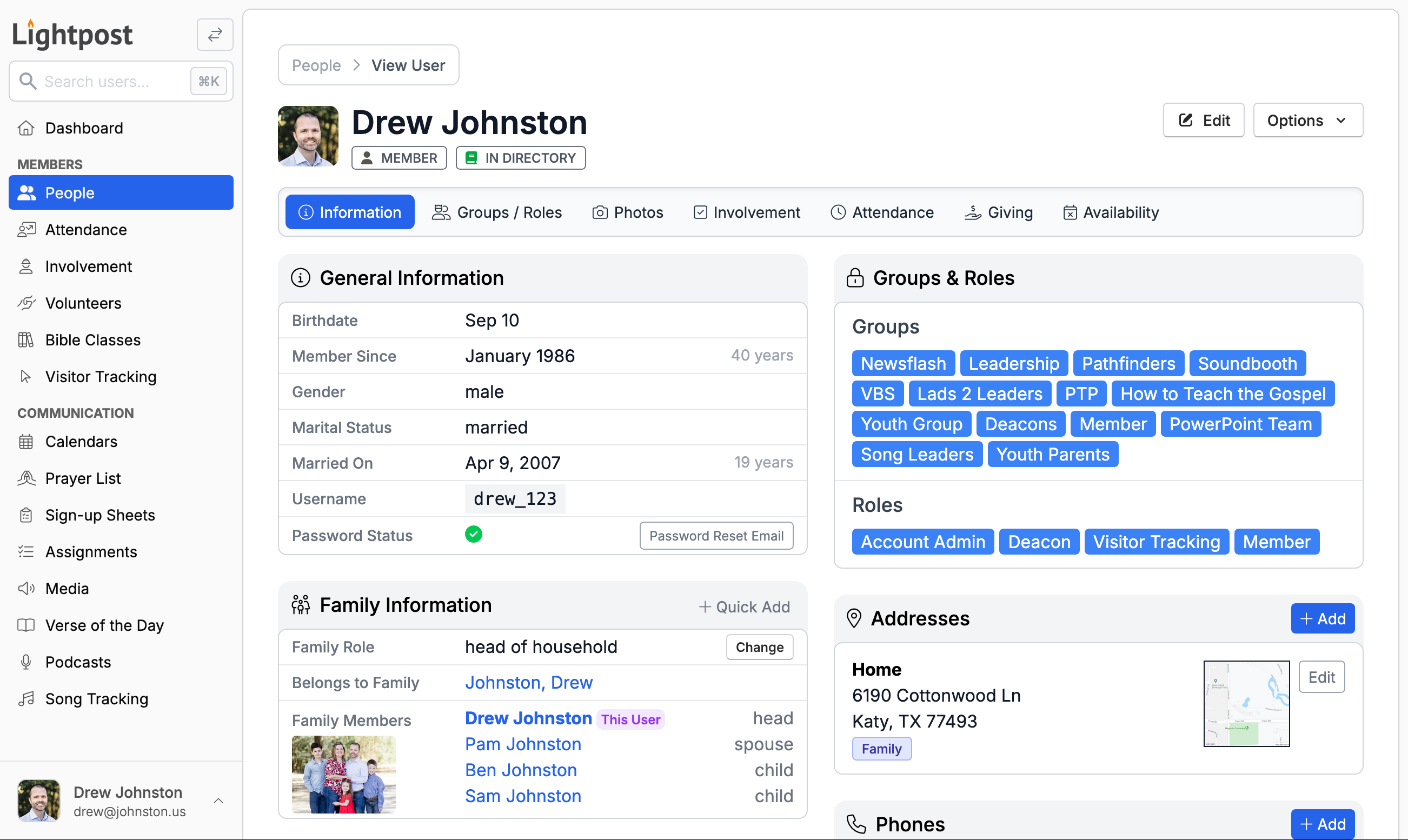Select the Attendance sidebar icon
This screenshot has width=1408, height=840.
coord(26,229)
